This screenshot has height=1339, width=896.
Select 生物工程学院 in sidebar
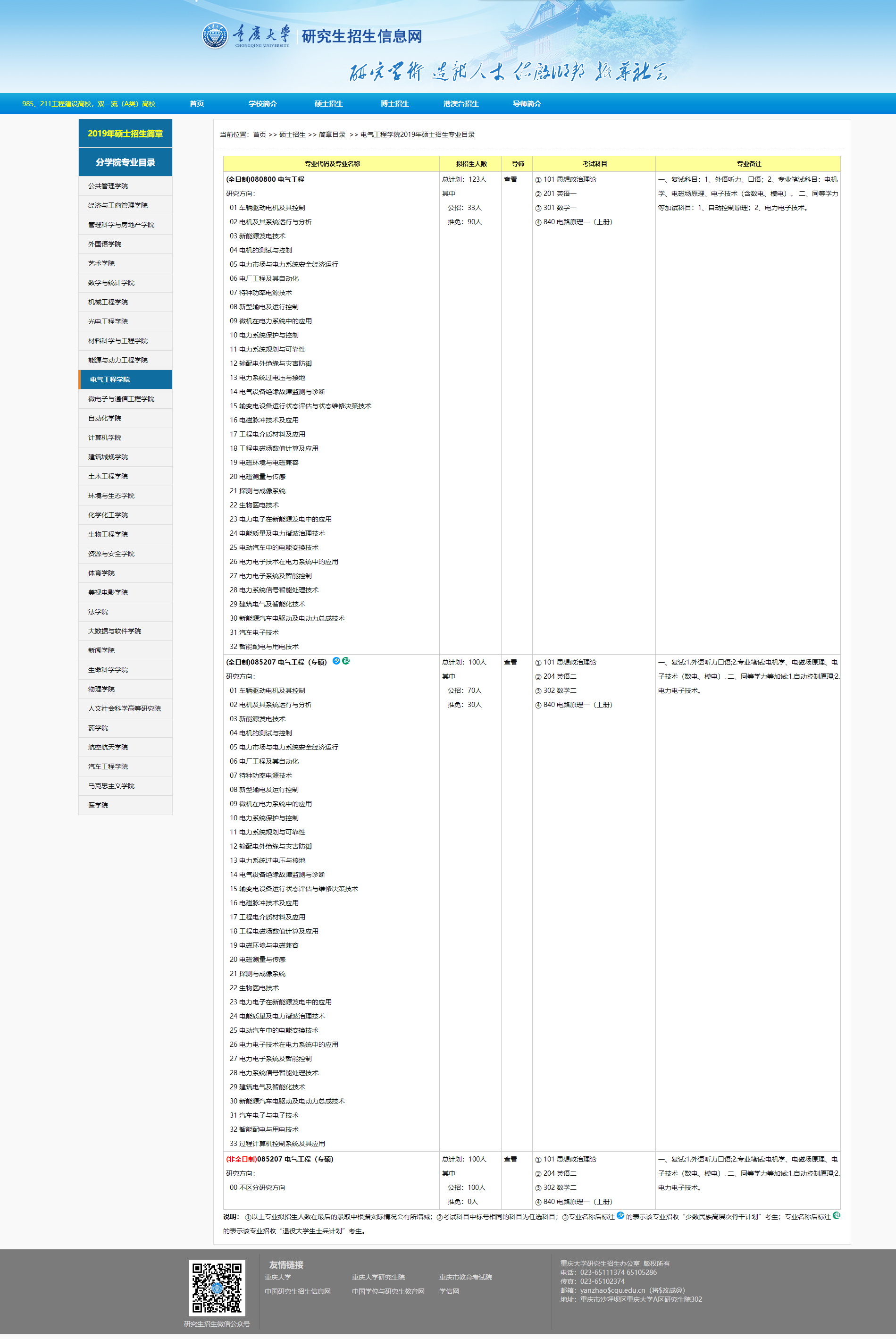pos(125,534)
